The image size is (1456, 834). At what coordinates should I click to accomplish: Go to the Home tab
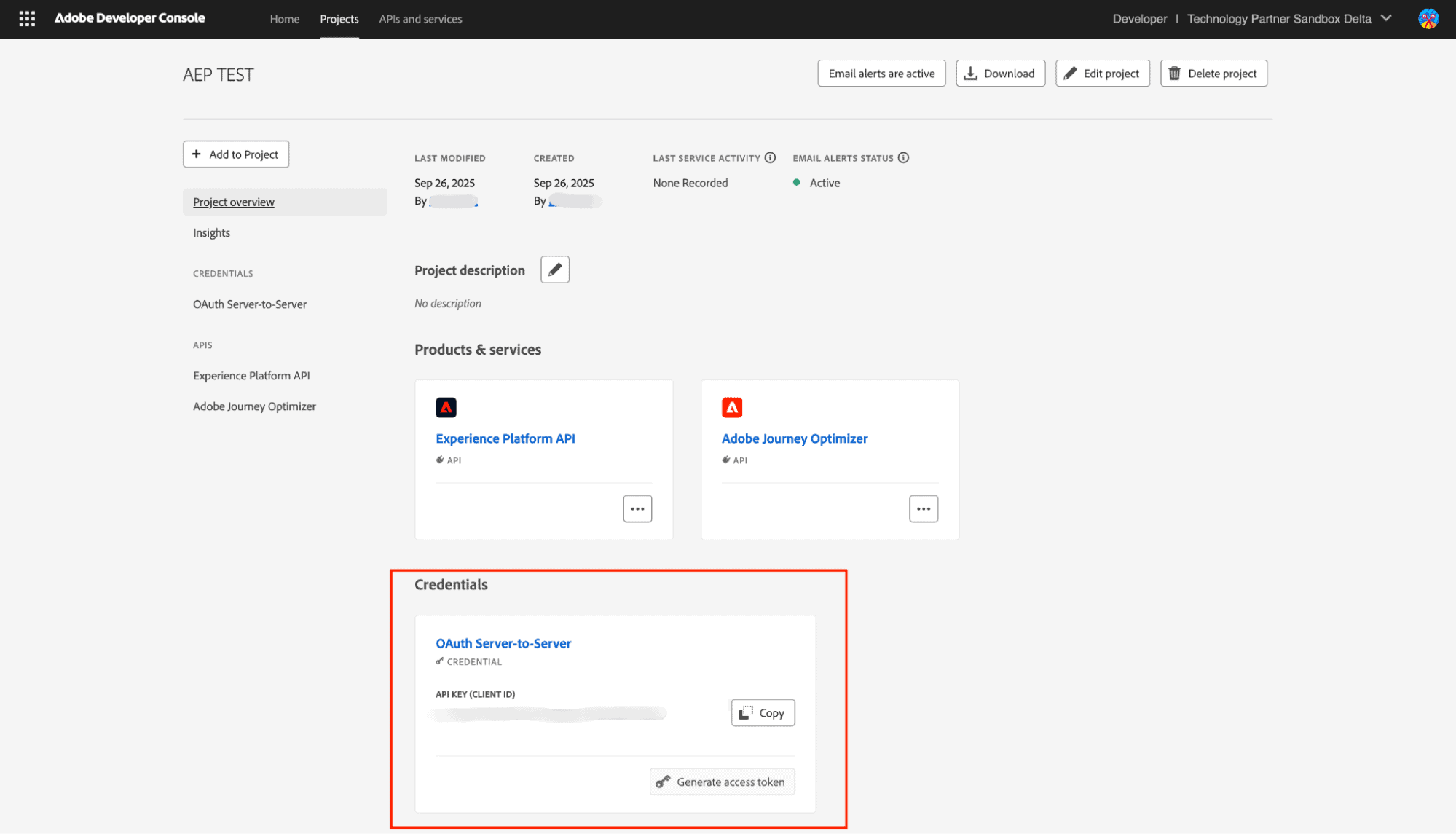284,19
